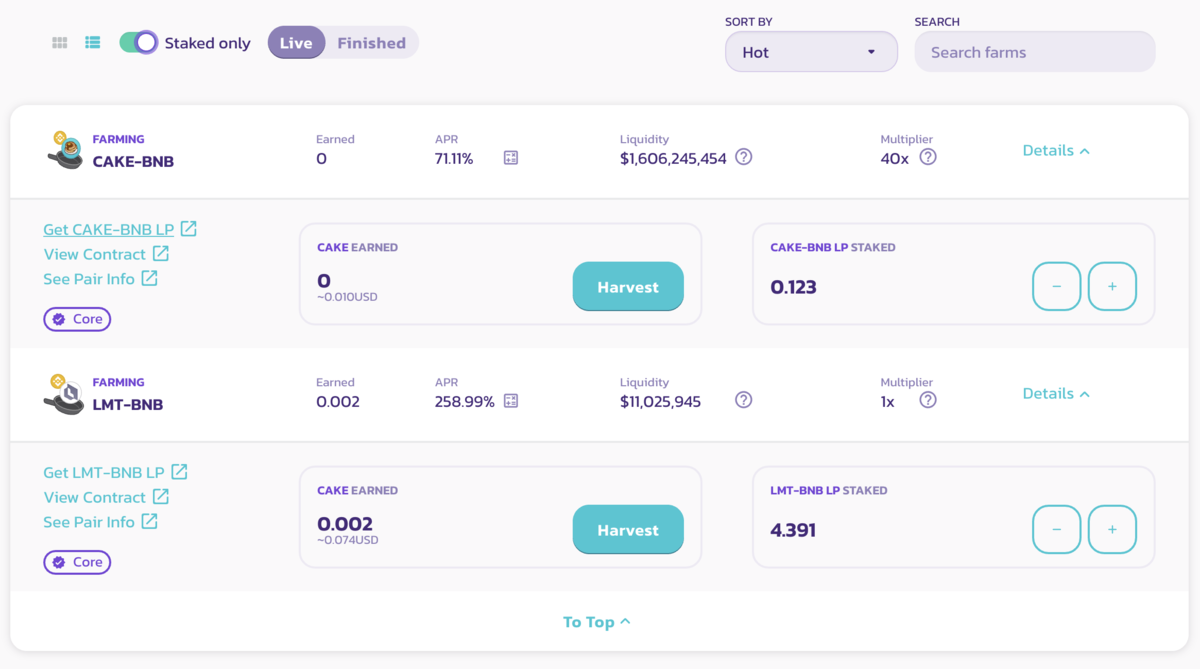This screenshot has height=669, width=1200.
Task: Collapse CAKE-BNB farm Details
Action: (x=1056, y=151)
